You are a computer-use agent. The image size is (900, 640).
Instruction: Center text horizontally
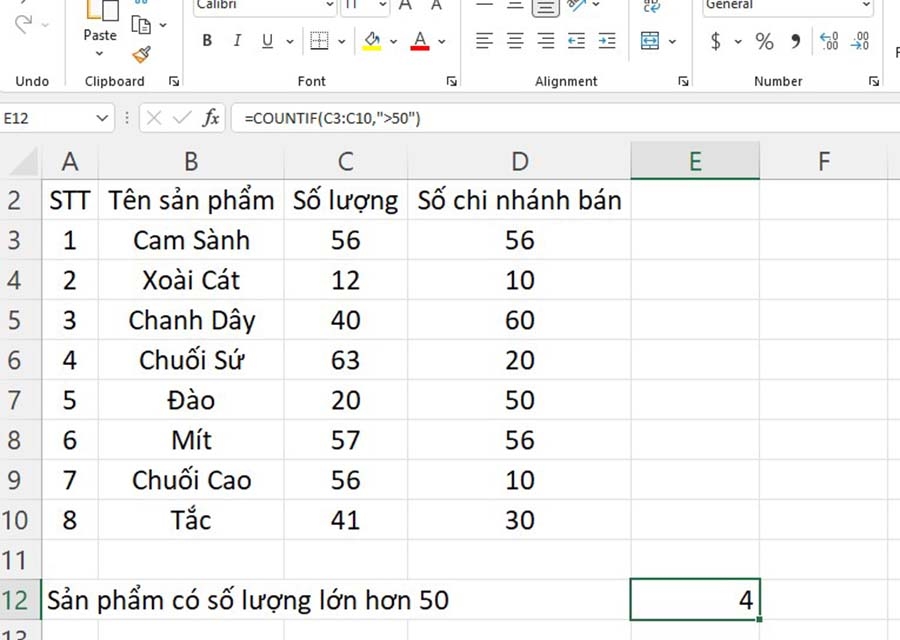(x=515, y=41)
